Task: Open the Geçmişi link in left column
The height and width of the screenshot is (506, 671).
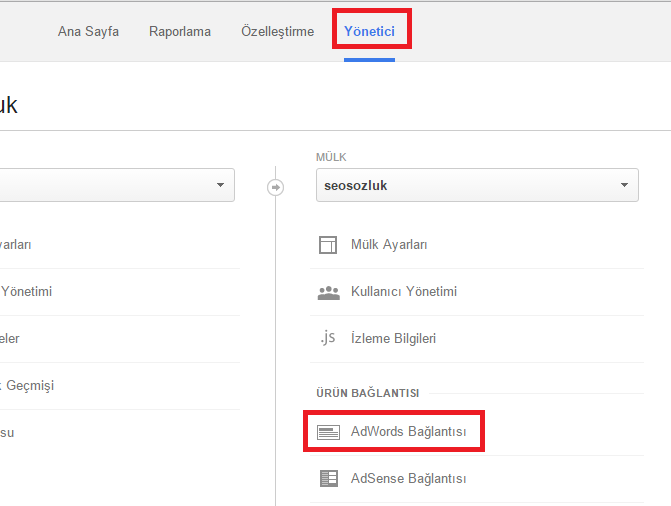Action: pyautogui.click(x=27, y=385)
